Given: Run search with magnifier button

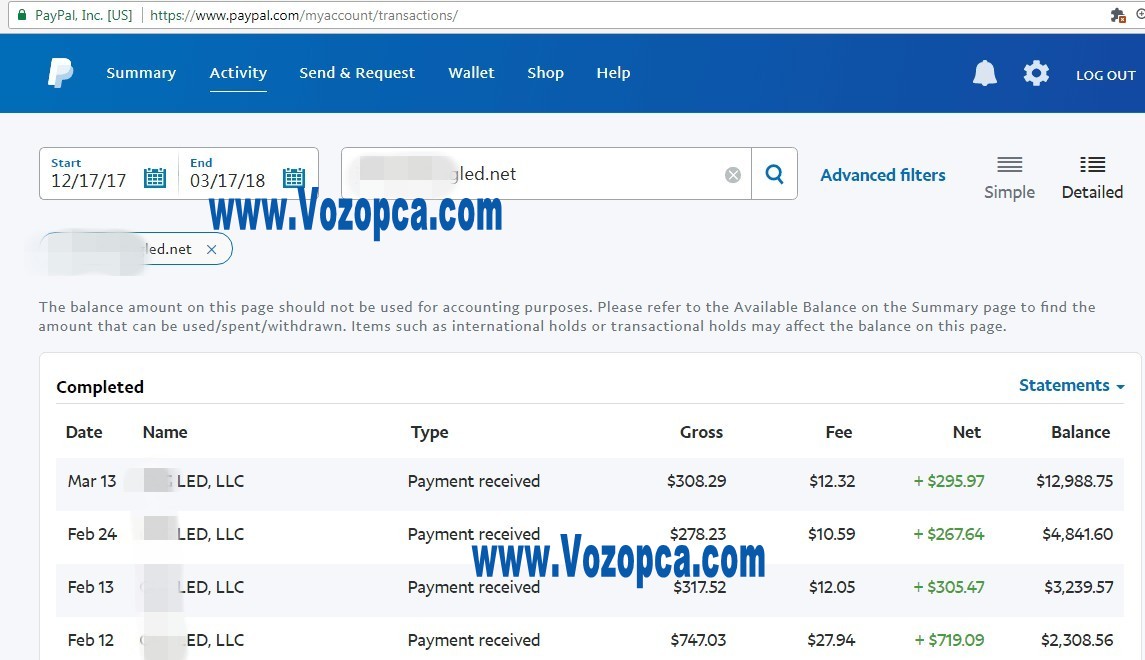Looking at the screenshot, I should (x=774, y=174).
